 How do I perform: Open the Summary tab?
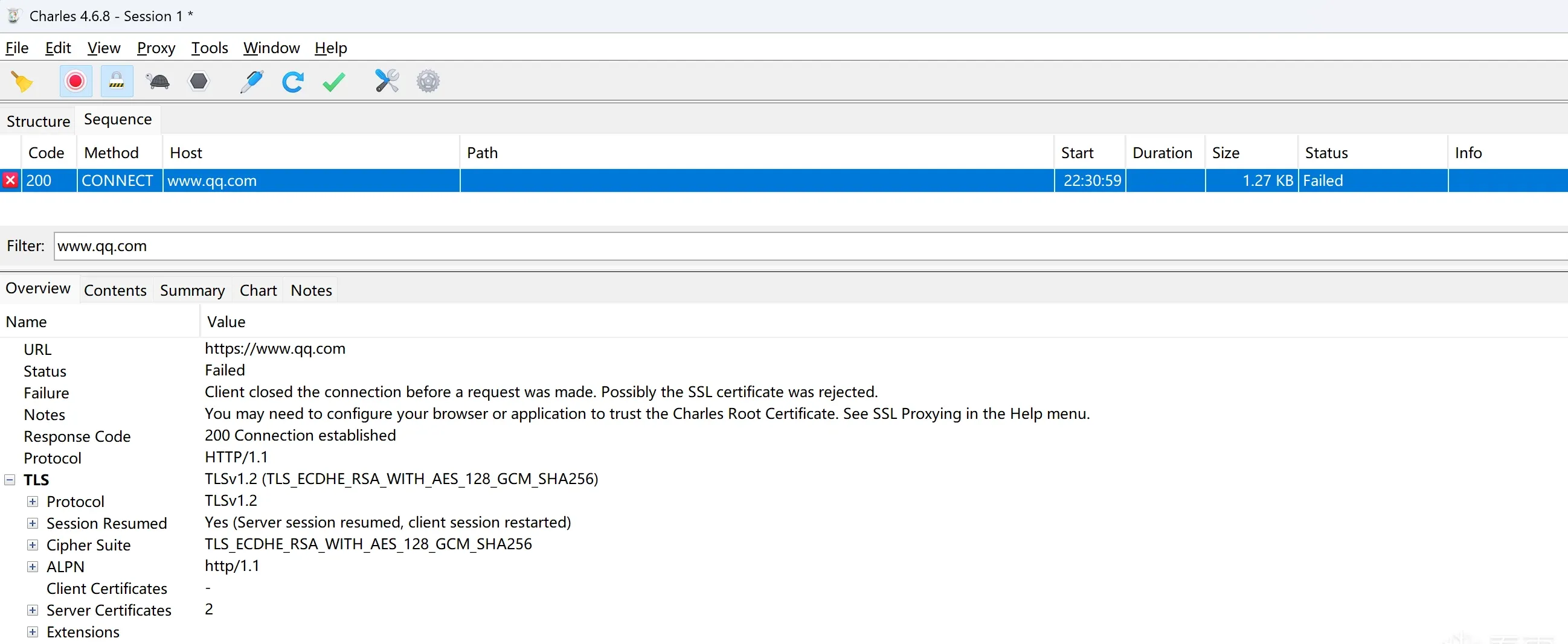pos(192,291)
